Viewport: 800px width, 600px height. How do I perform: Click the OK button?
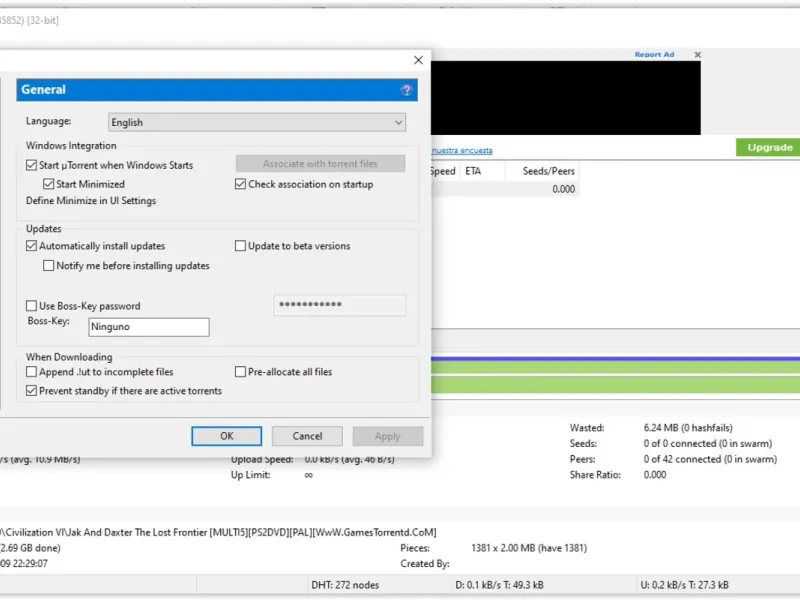227,436
